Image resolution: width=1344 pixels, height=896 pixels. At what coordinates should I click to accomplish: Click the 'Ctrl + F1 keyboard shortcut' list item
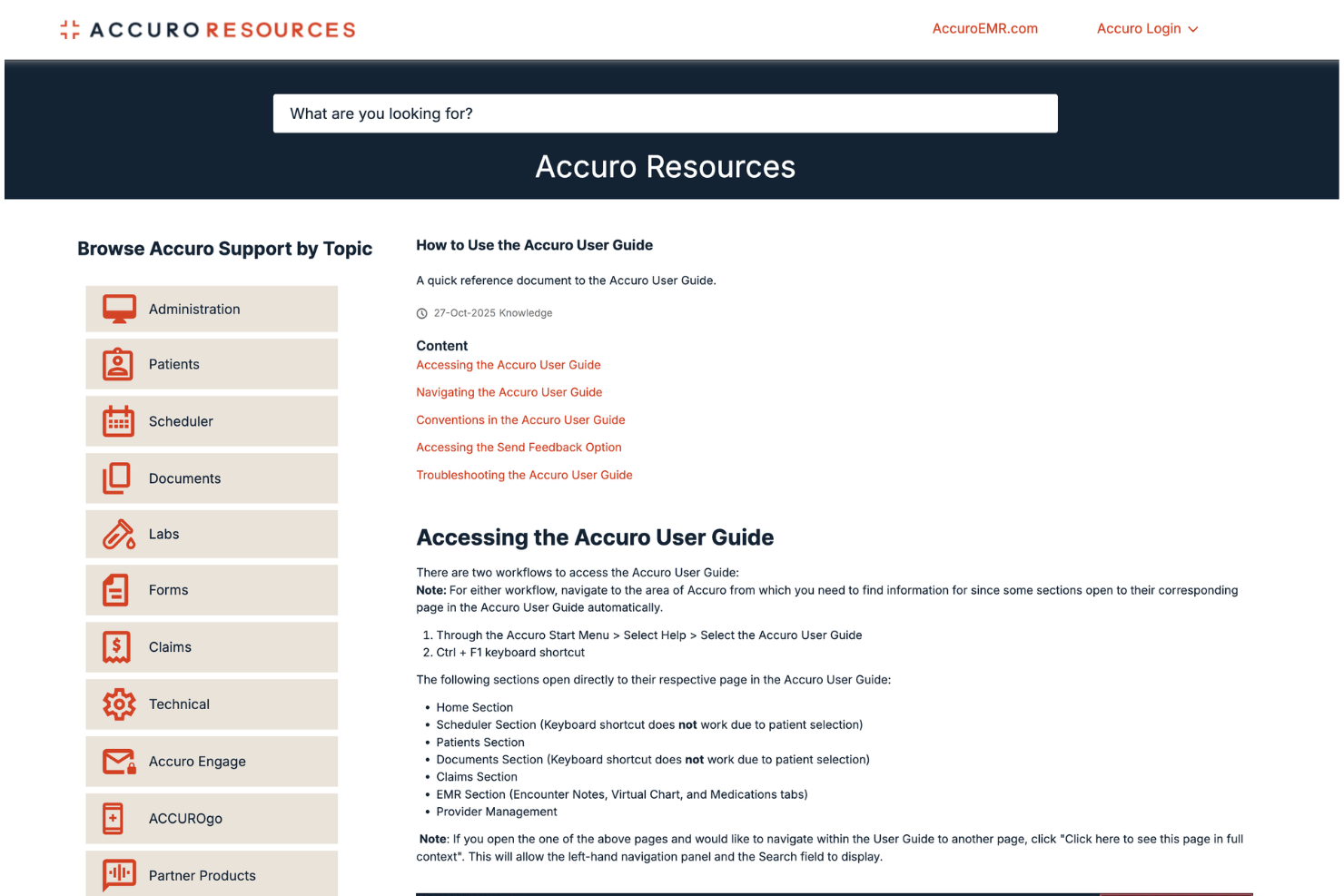pyautogui.click(x=510, y=653)
